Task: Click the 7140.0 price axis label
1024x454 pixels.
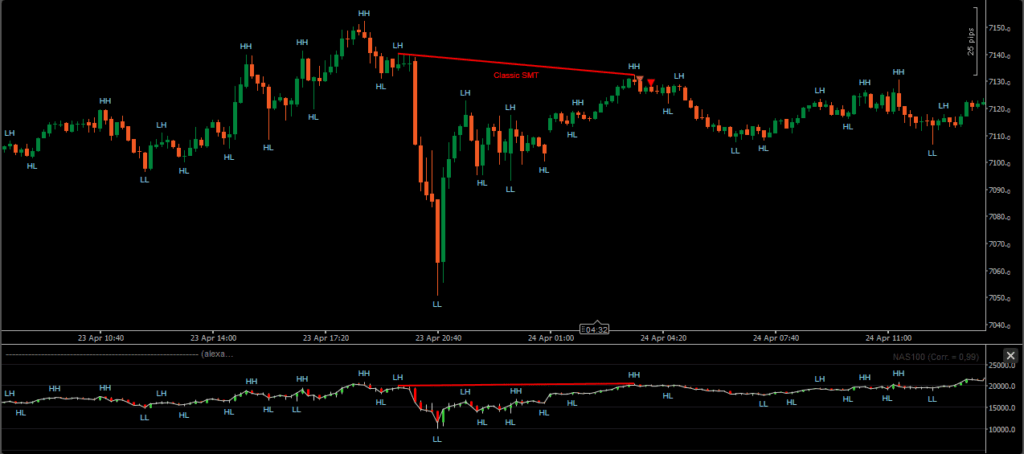Action: pyautogui.click(x=1000, y=55)
